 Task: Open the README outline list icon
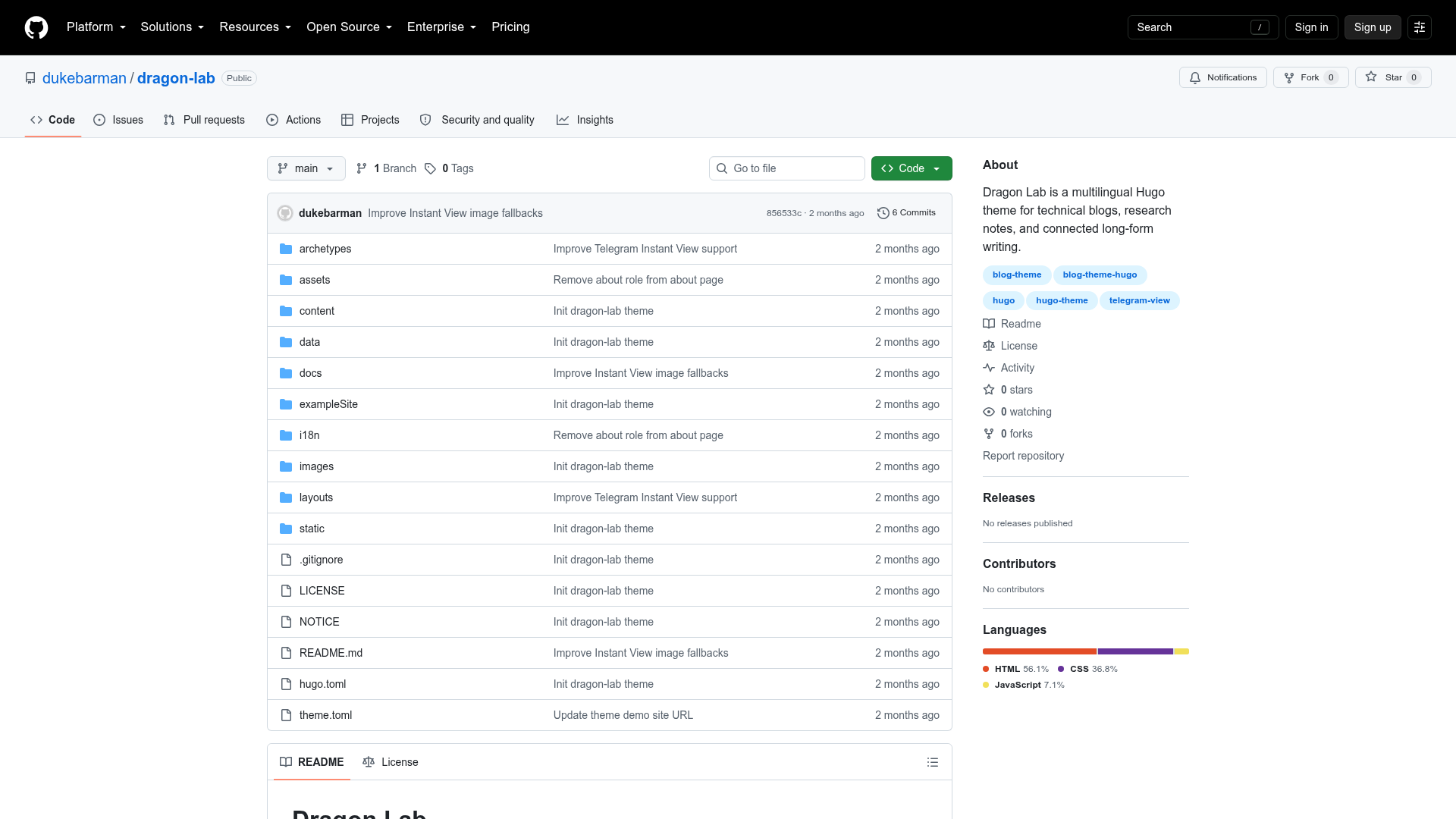933,762
